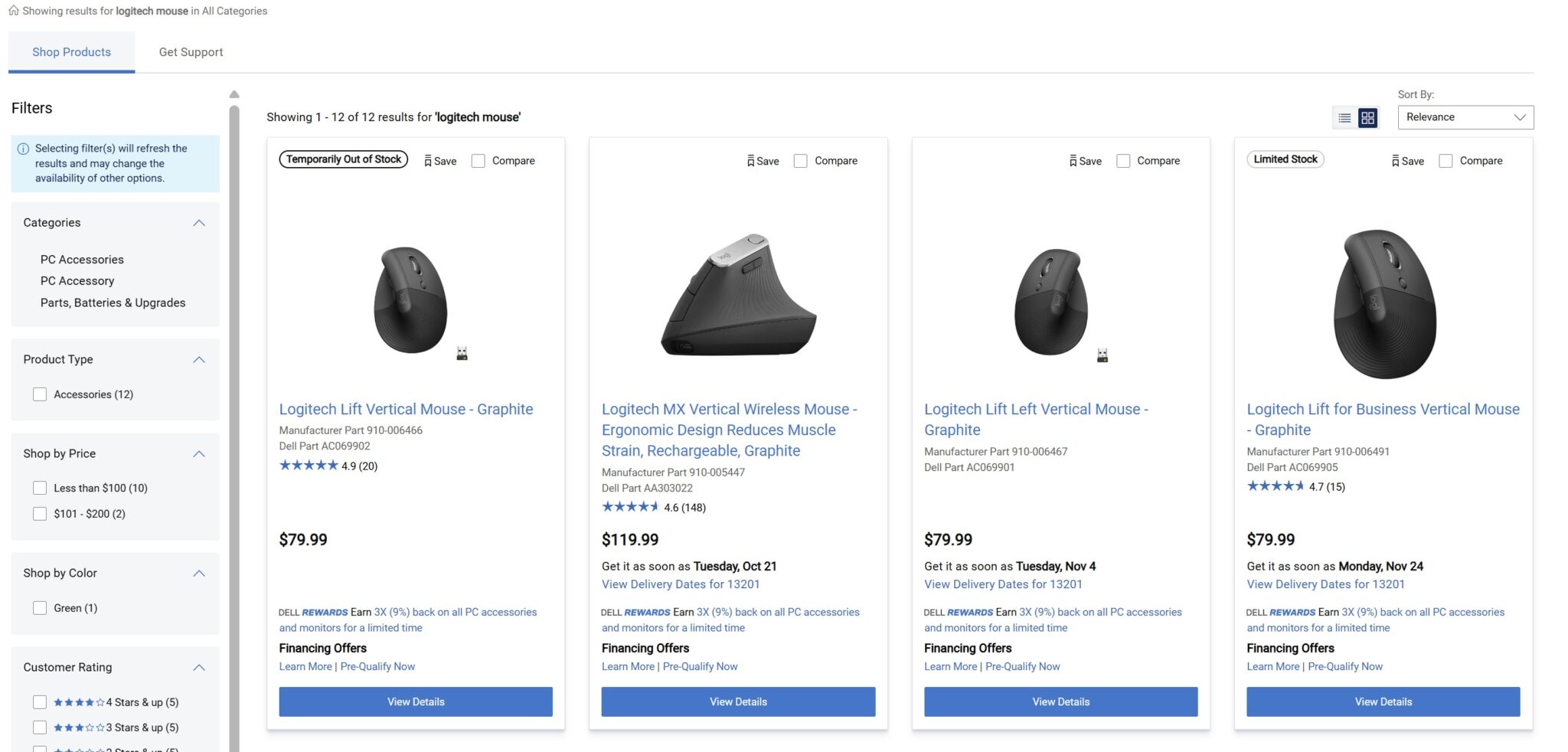Screen dimensions: 1568x752
Task: View Details for the $119.99 MX Vertical
Action: point(738,701)
